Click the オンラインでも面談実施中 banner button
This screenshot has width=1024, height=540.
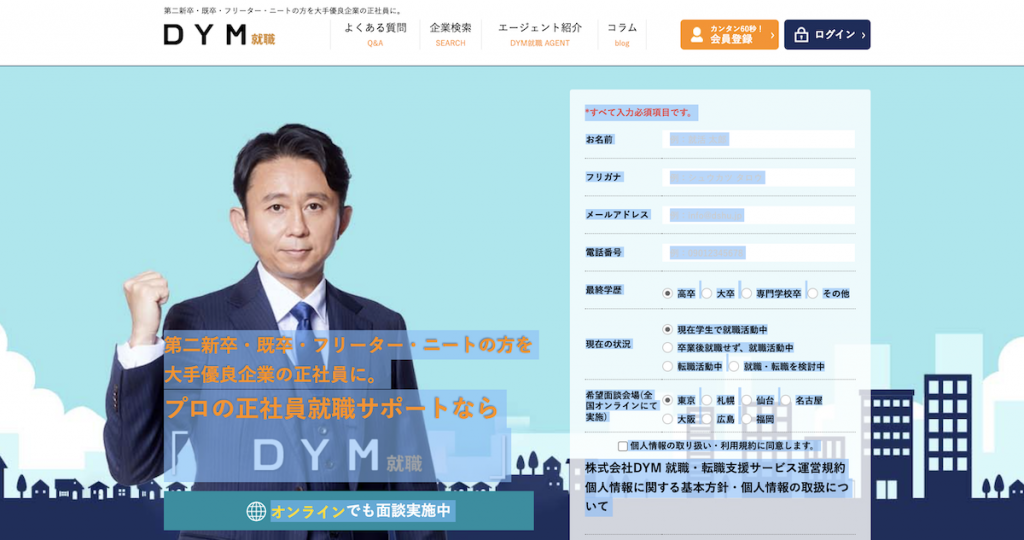(349, 511)
